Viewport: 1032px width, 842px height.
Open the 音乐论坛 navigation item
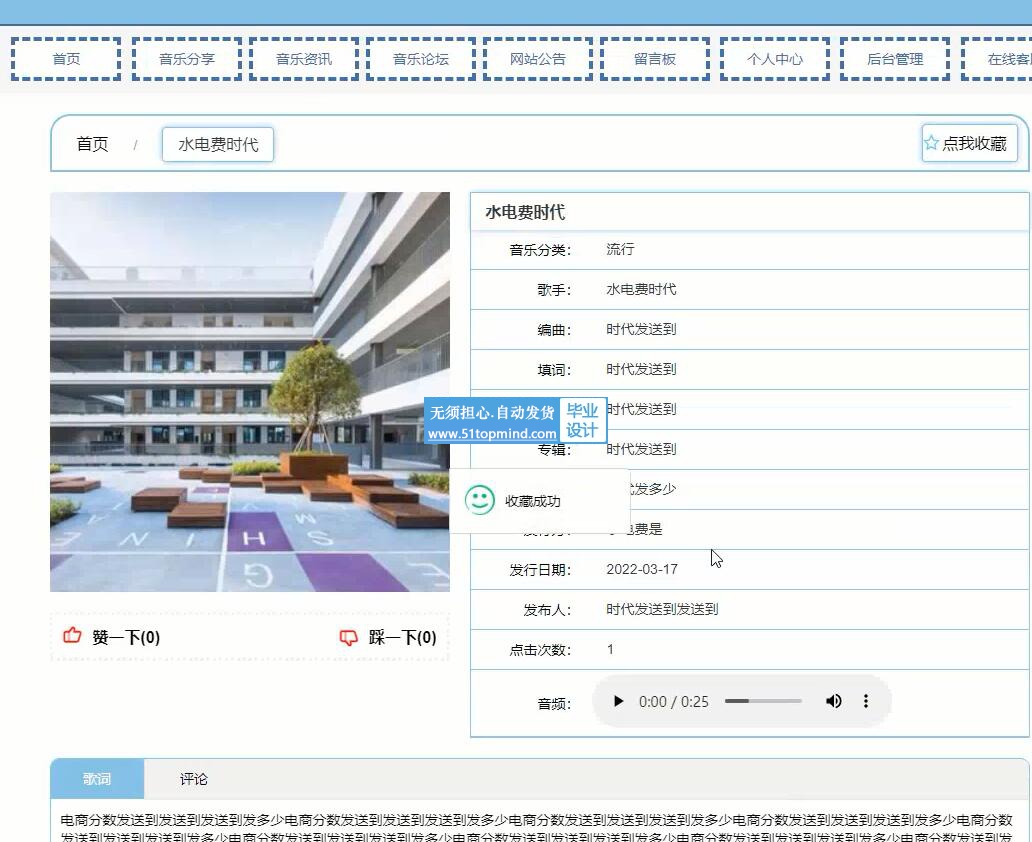[x=421, y=59]
